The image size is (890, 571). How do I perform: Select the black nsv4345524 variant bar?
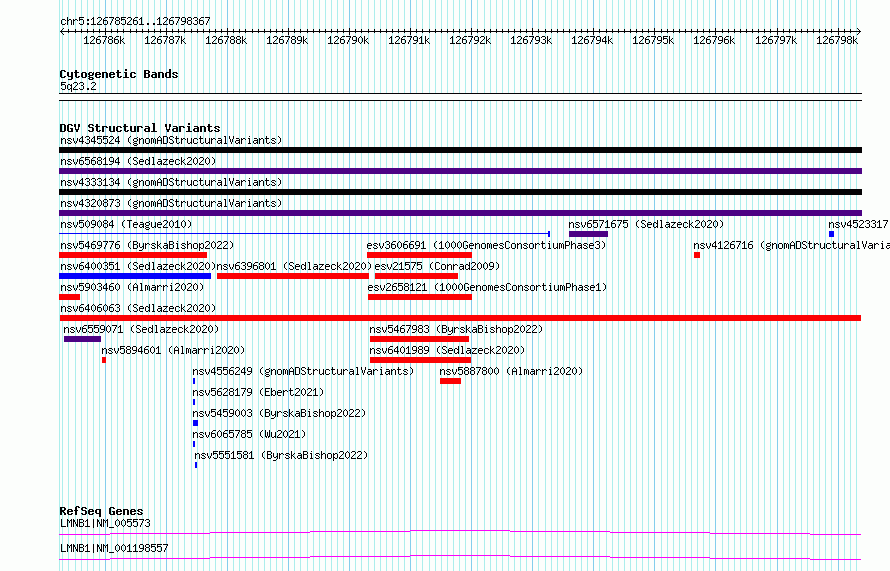click(x=460, y=150)
